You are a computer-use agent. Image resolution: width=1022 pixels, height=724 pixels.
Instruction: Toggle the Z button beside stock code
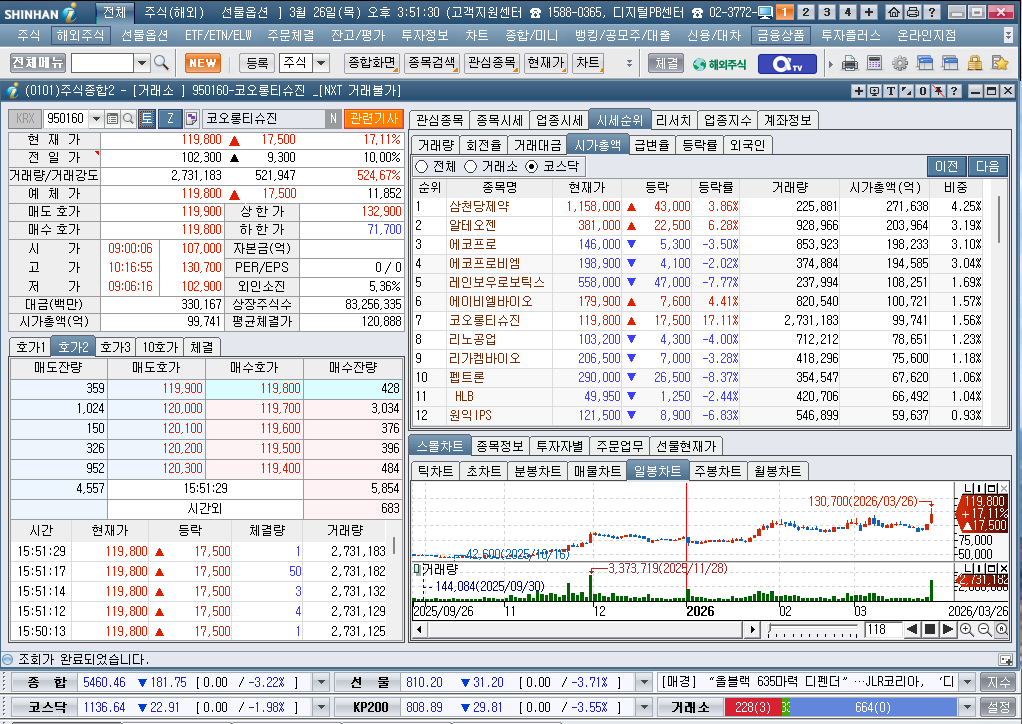(170, 119)
